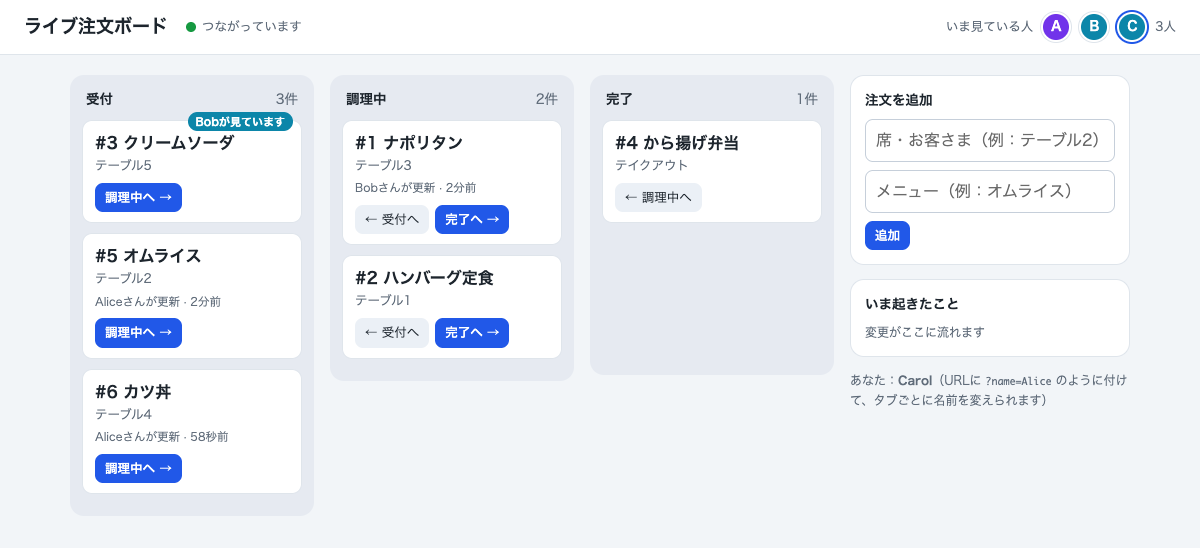Click the 3件 count in 受付
Screen dimensions: 1200x548
point(287,99)
